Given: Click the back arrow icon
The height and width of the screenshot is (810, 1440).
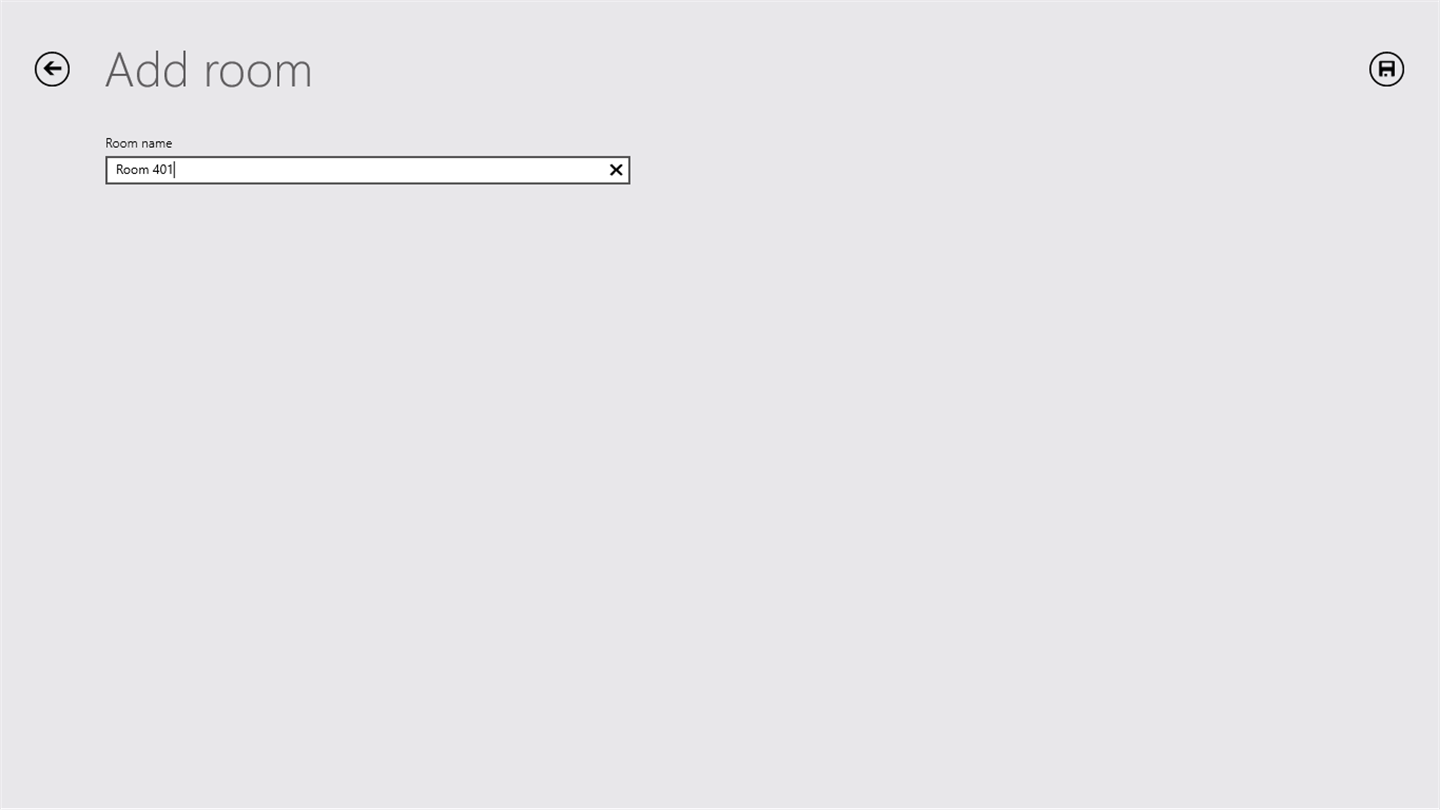Looking at the screenshot, I should coord(52,69).
